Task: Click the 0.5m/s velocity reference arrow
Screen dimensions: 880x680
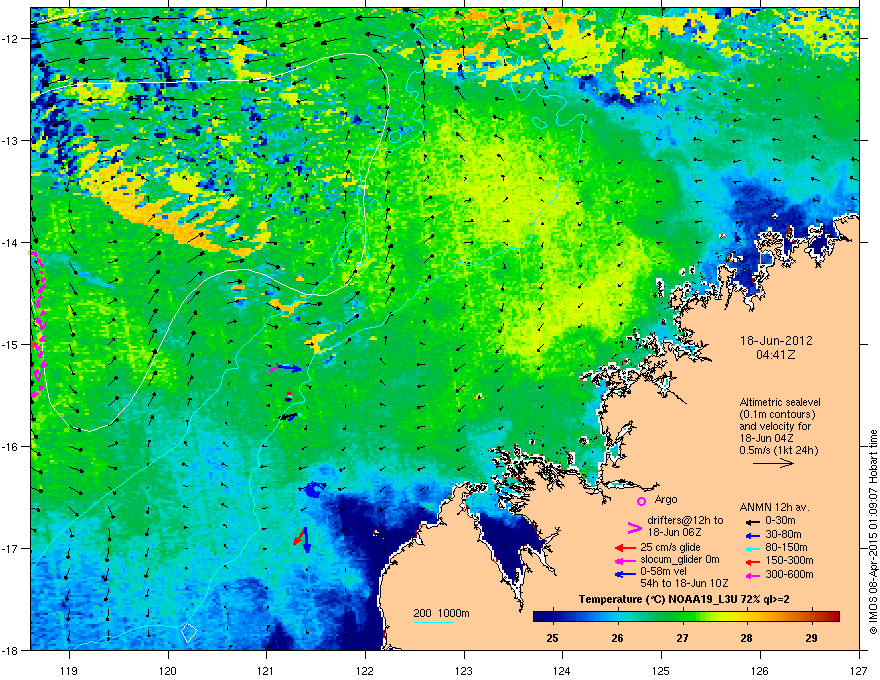Action: point(773,463)
